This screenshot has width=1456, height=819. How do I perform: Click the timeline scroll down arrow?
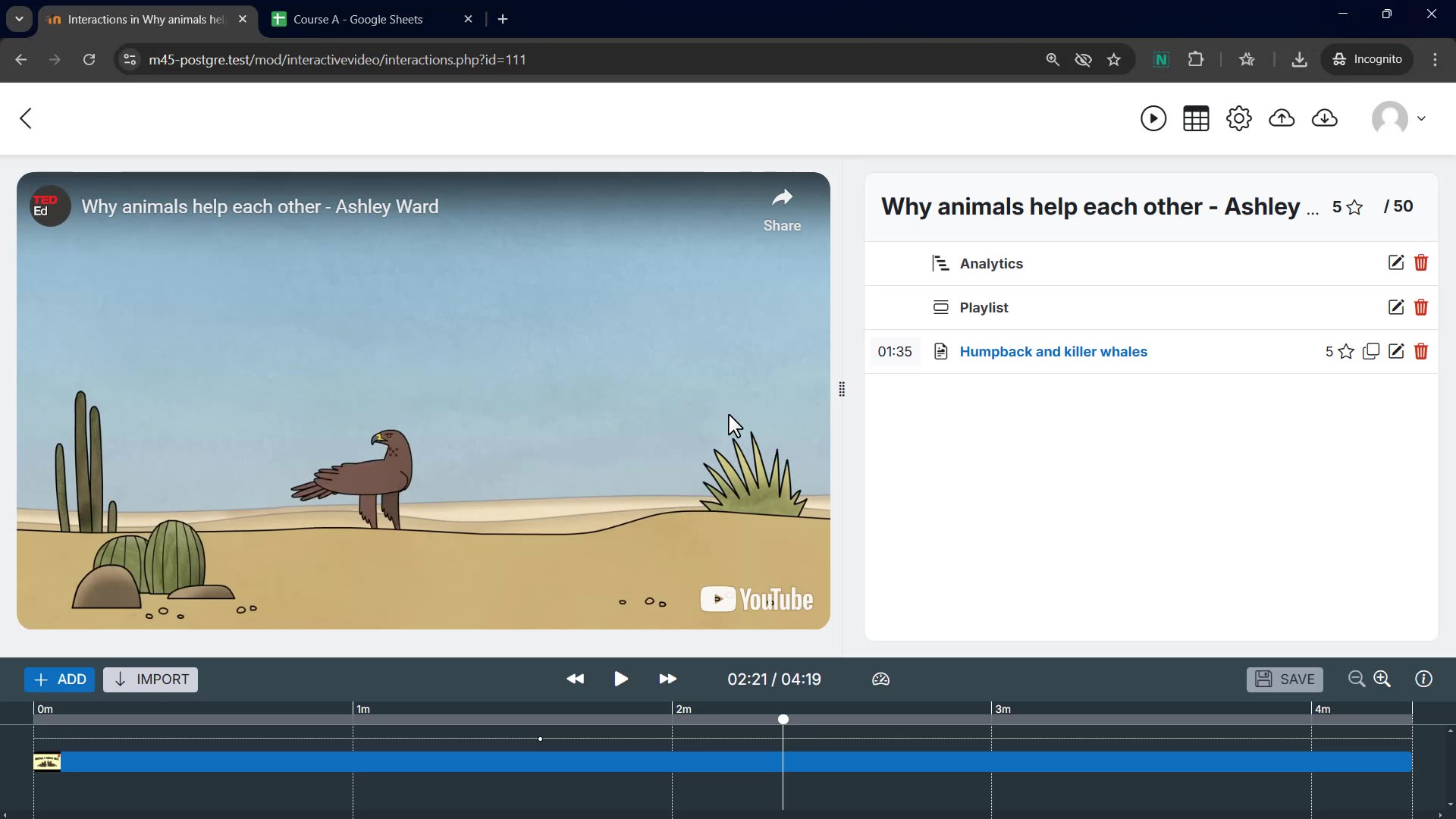(1450, 804)
